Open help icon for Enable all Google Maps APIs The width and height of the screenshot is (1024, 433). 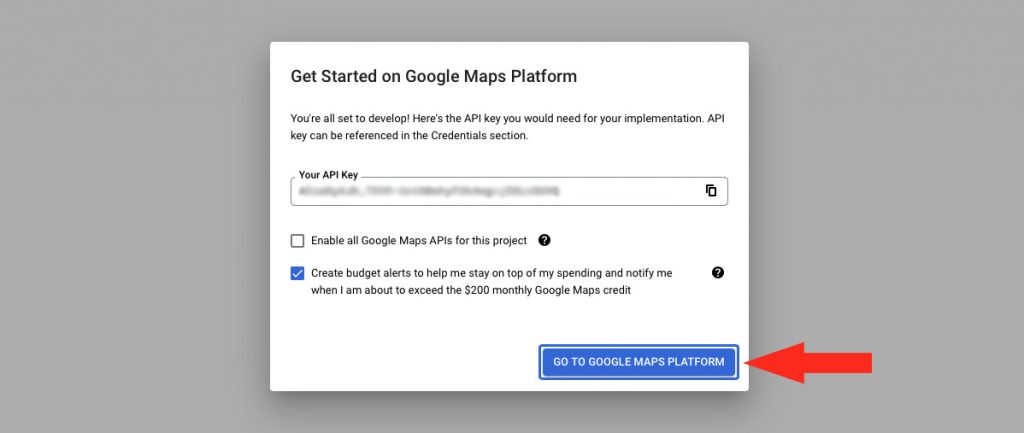(545, 240)
